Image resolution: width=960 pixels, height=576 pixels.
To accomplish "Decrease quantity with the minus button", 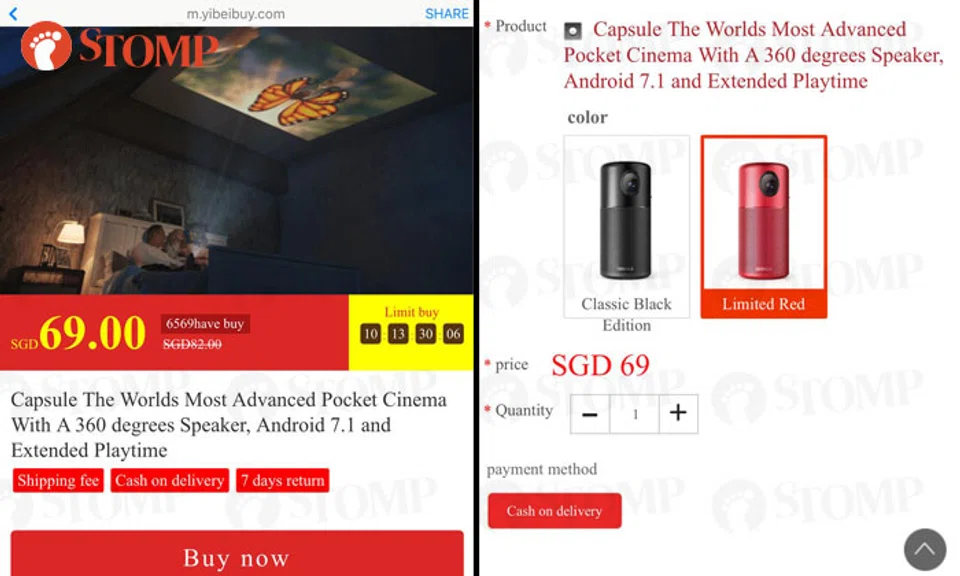I will click(x=590, y=414).
